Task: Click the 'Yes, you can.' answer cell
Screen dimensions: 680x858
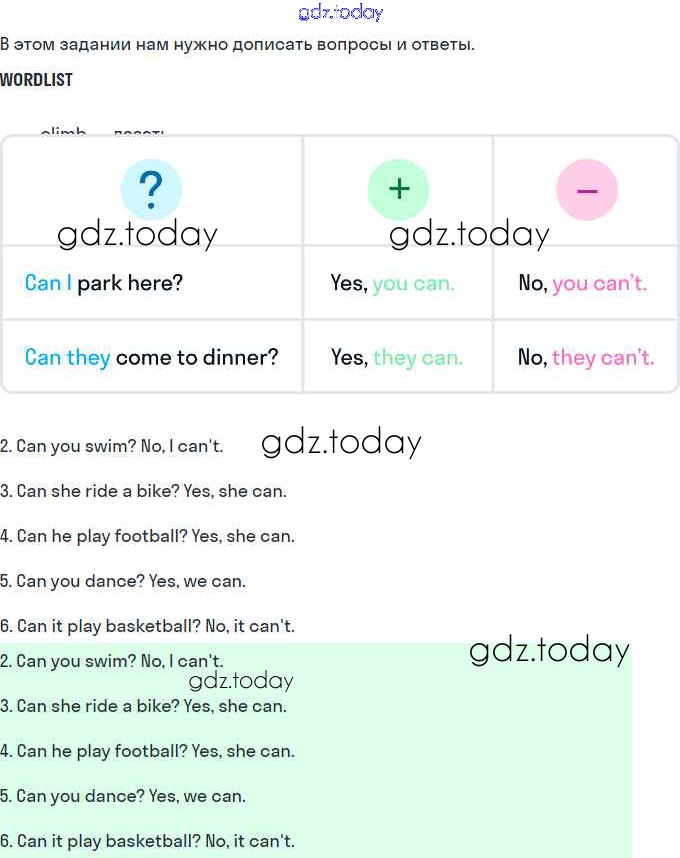Action: [392, 283]
